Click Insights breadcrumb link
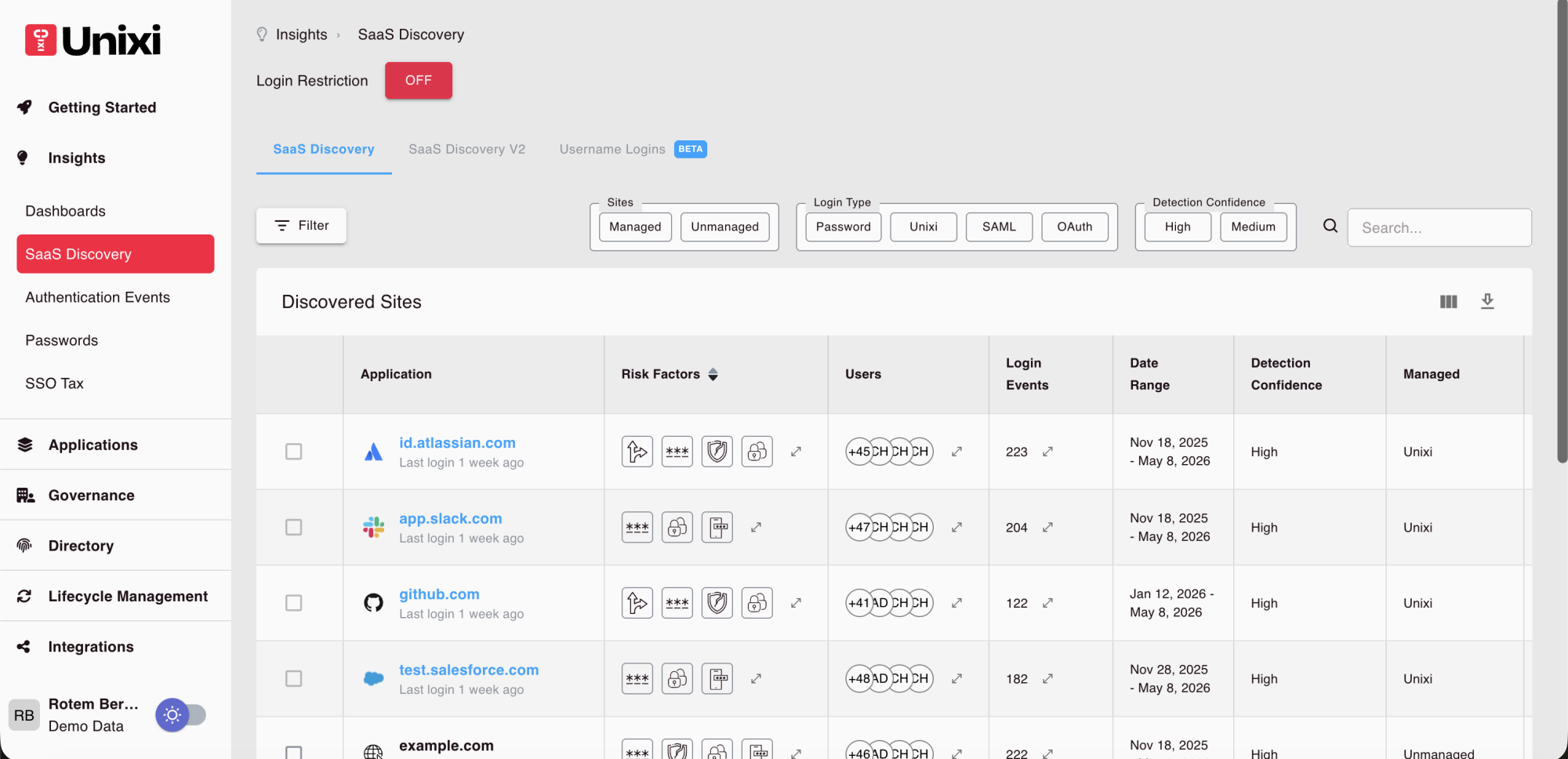 pyautogui.click(x=302, y=34)
